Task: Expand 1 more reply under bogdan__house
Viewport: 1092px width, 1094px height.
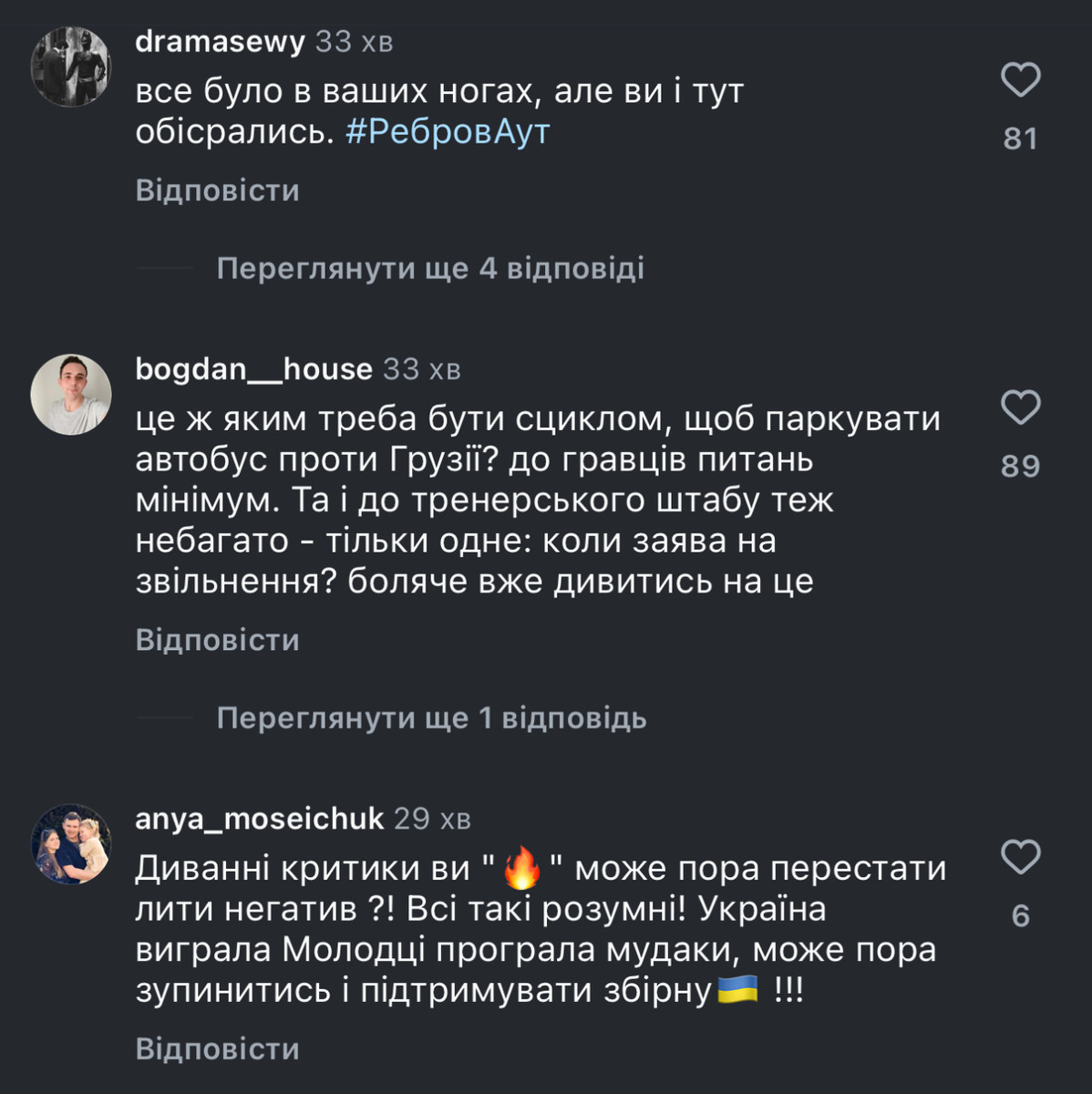Action: pos(431,718)
